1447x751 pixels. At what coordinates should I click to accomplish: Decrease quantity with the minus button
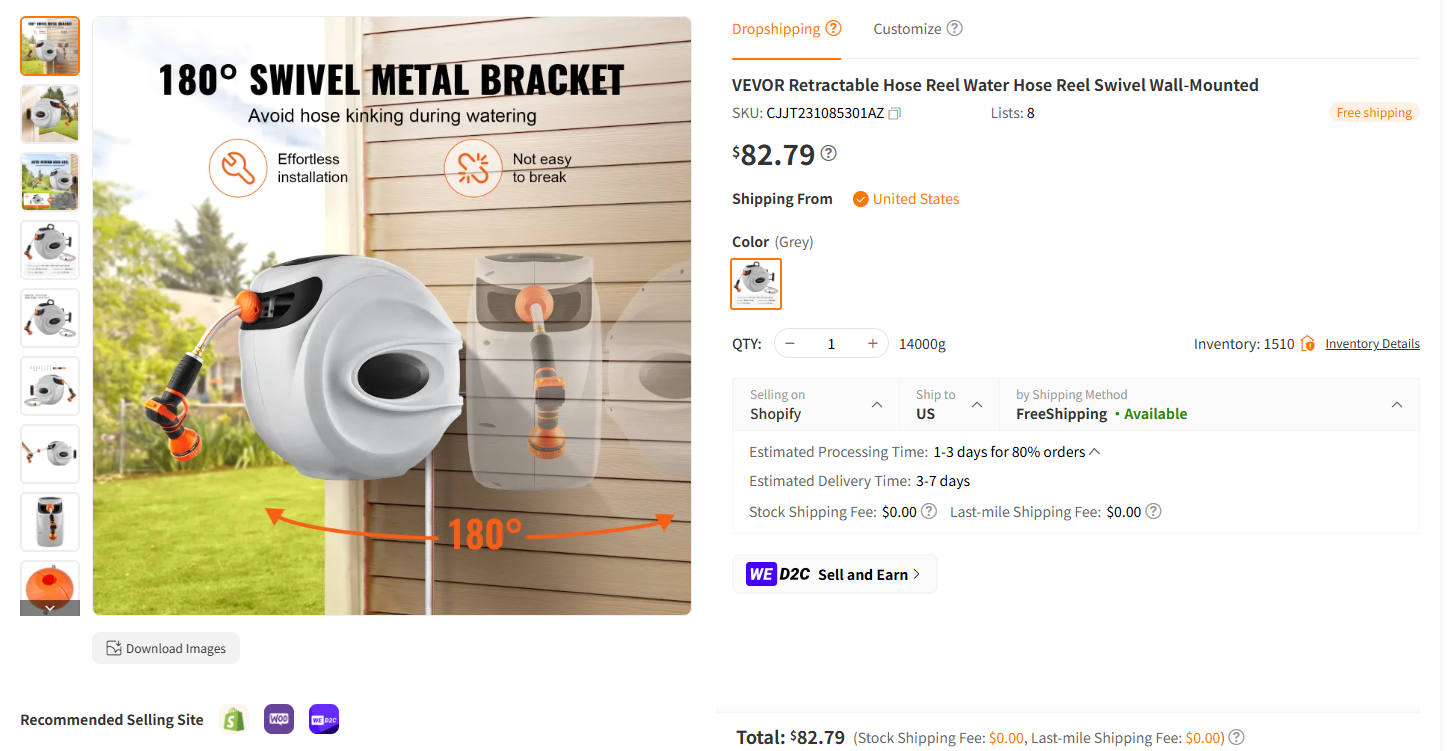790,344
